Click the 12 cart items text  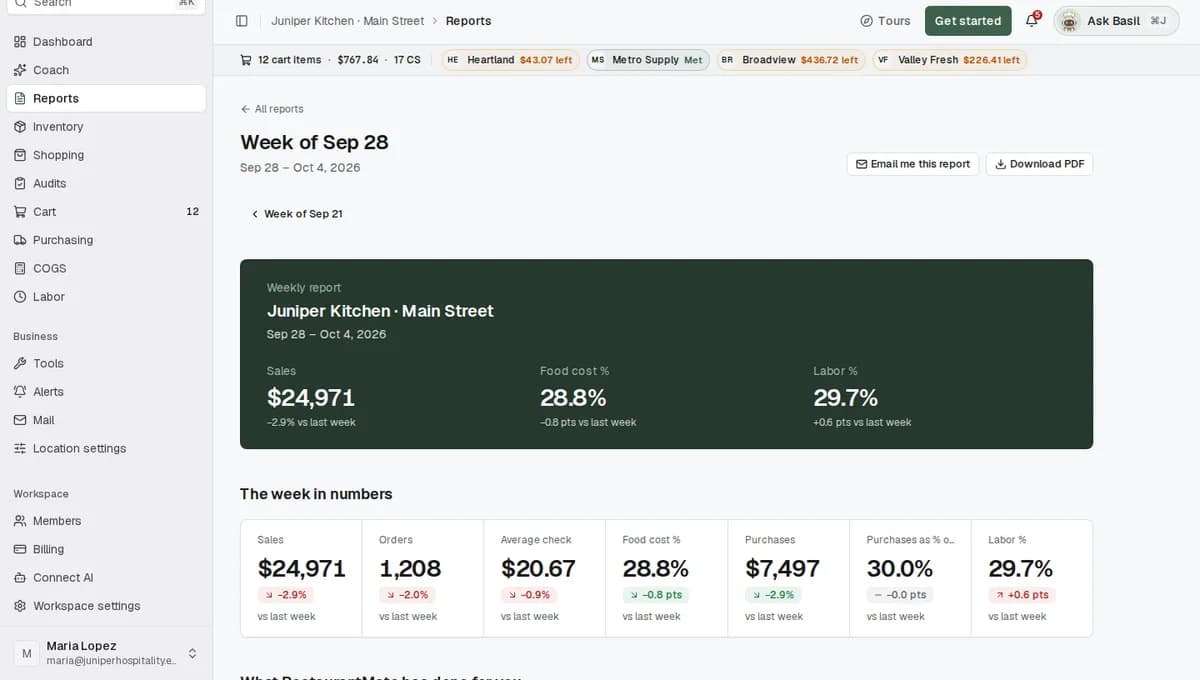coord(290,60)
